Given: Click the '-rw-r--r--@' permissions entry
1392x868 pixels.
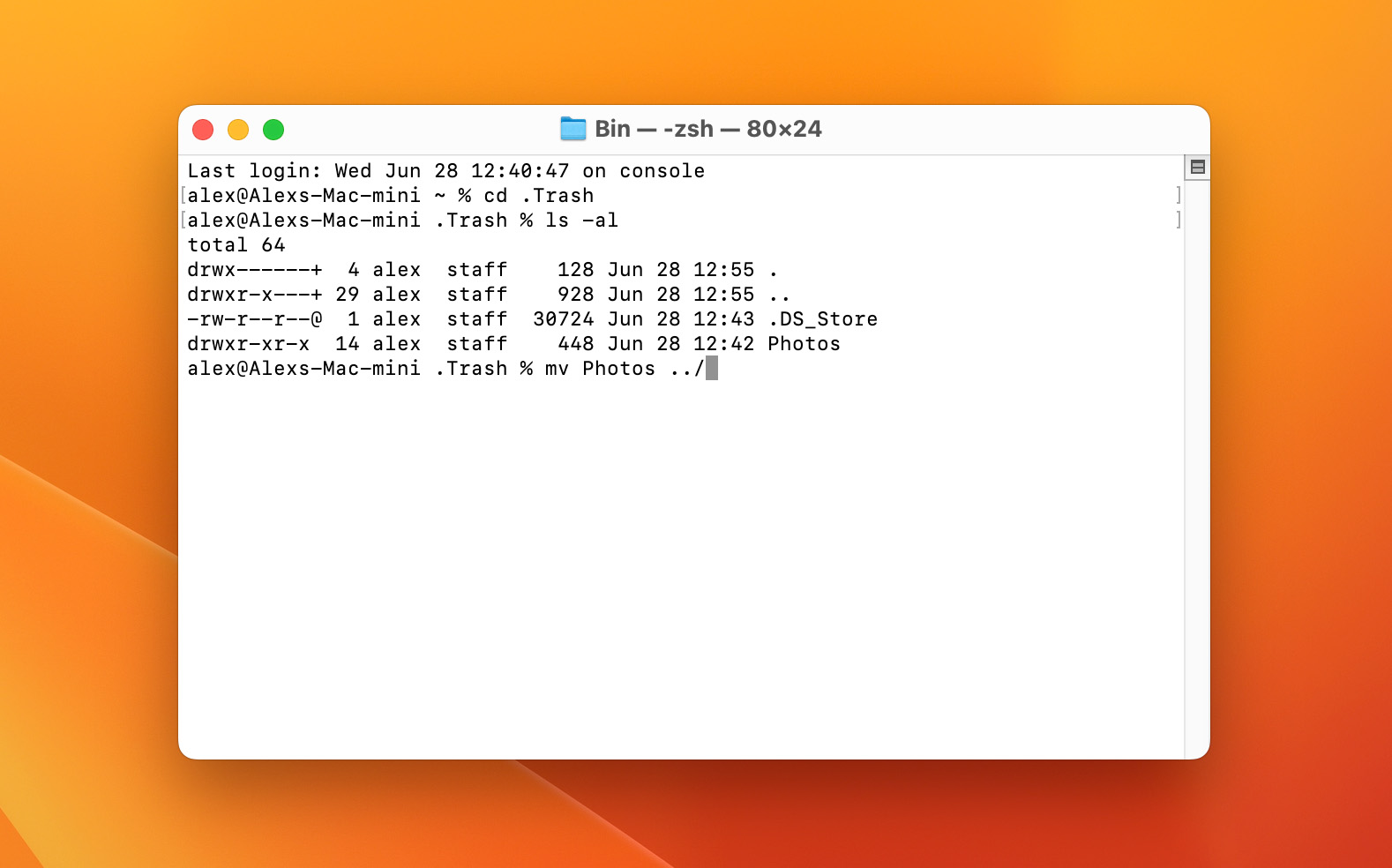Looking at the screenshot, I should 255,319.
